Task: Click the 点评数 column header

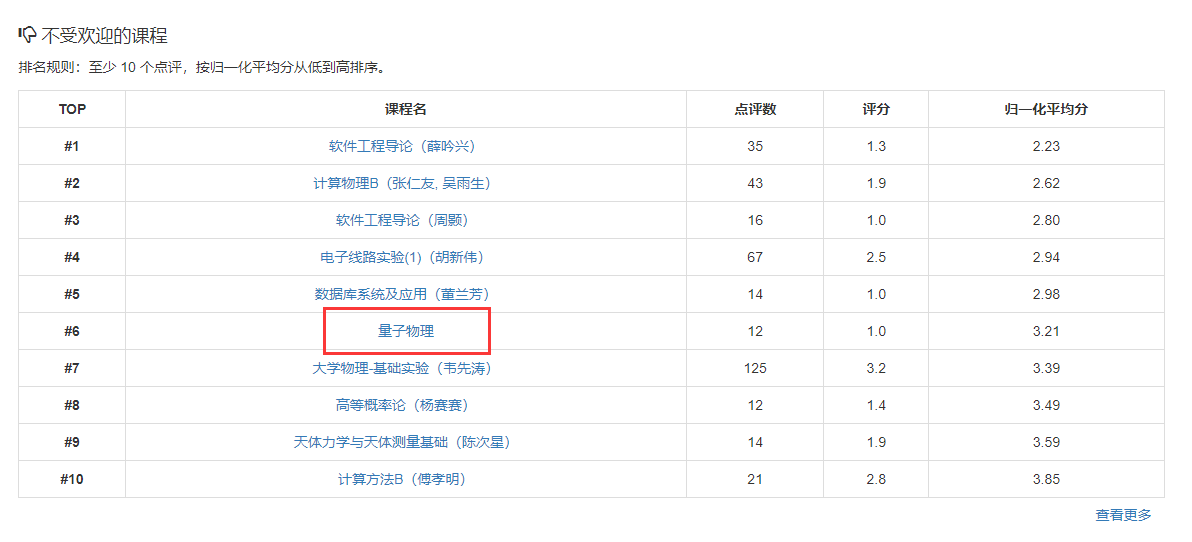Action: pyautogui.click(x=755, y=109)
